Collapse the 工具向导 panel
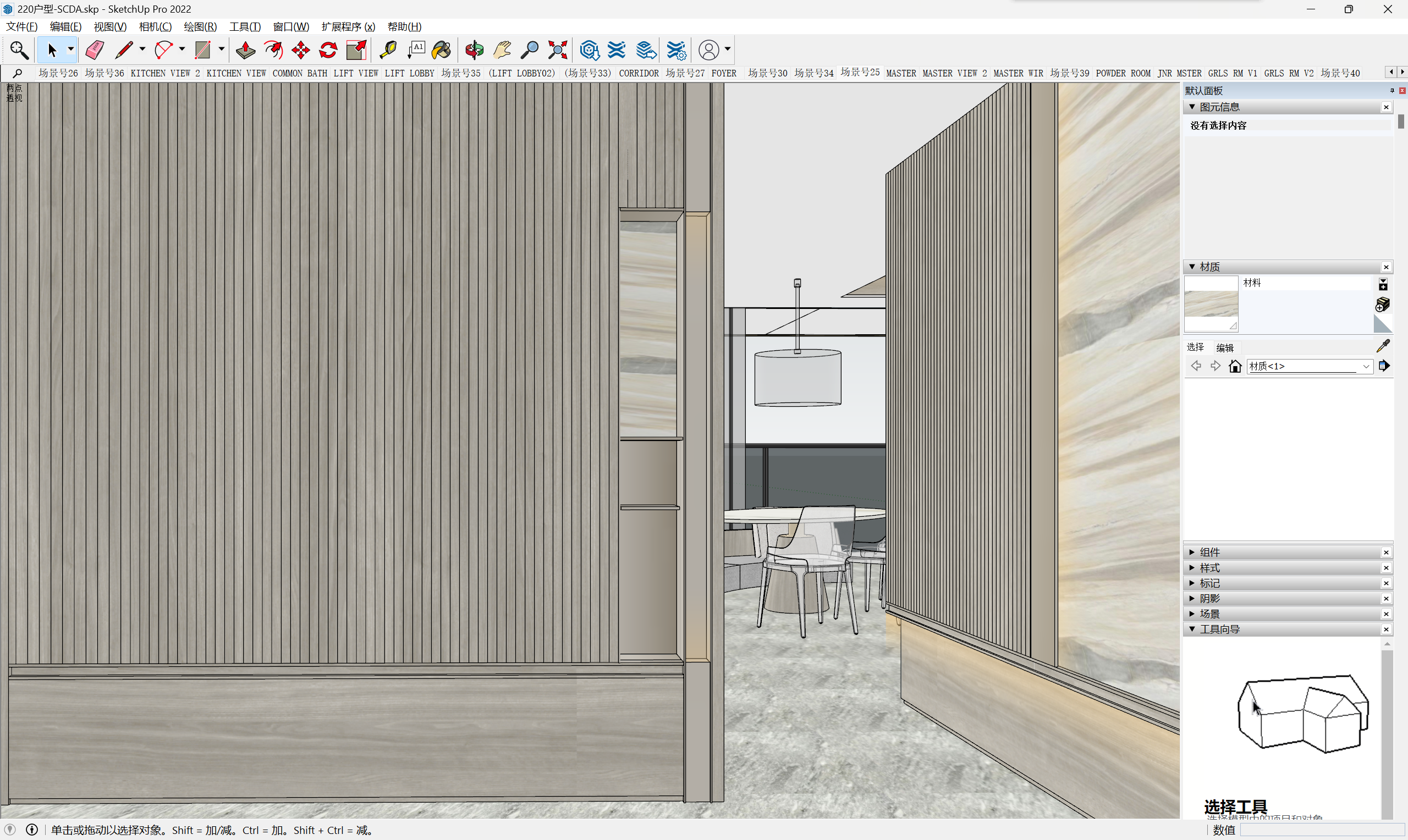 (1192, 629)
